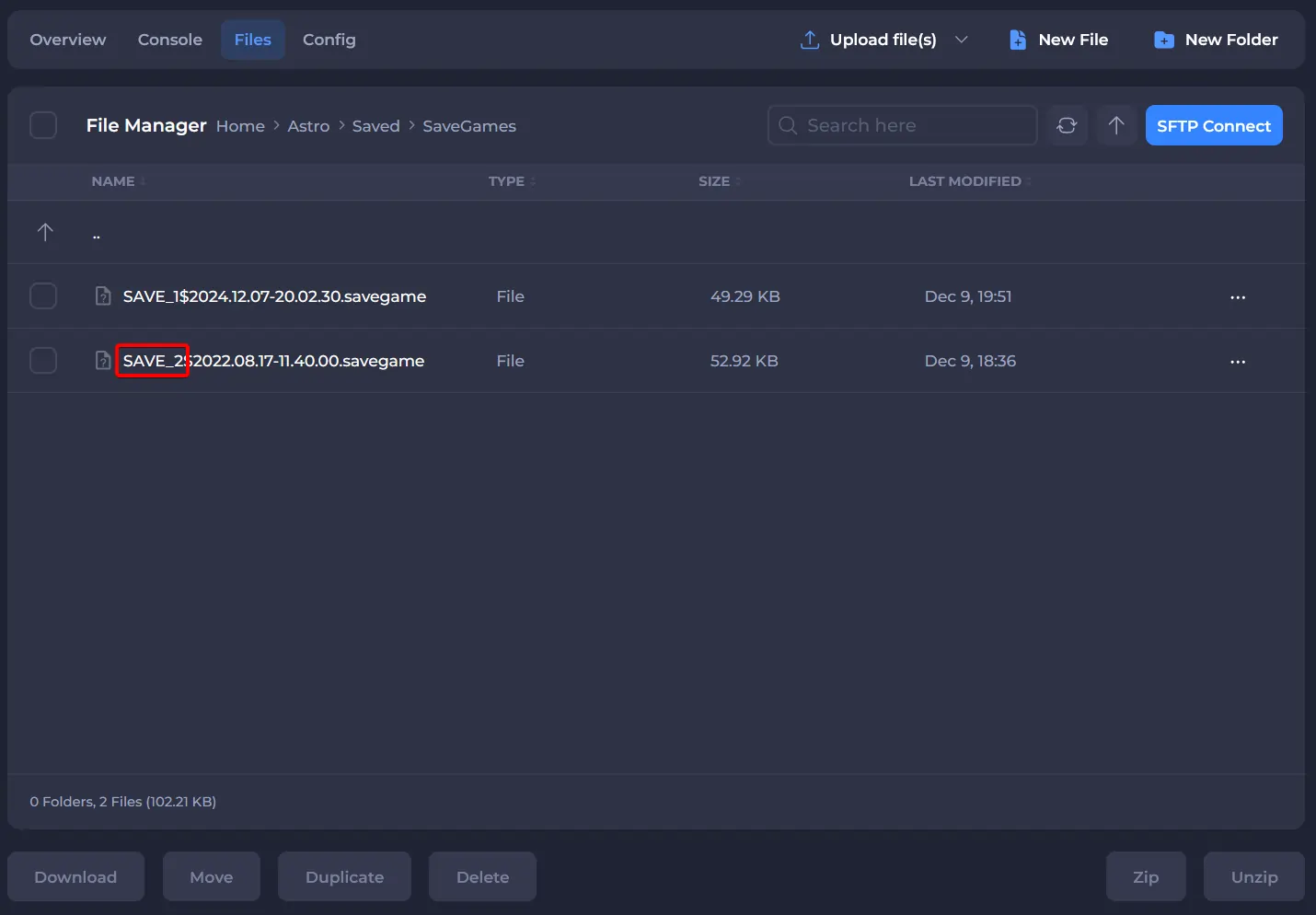Click the upload arrow icon
The width and height of the screenshot is (1316, 915).
pyautogui.click(x=810, y=40)
